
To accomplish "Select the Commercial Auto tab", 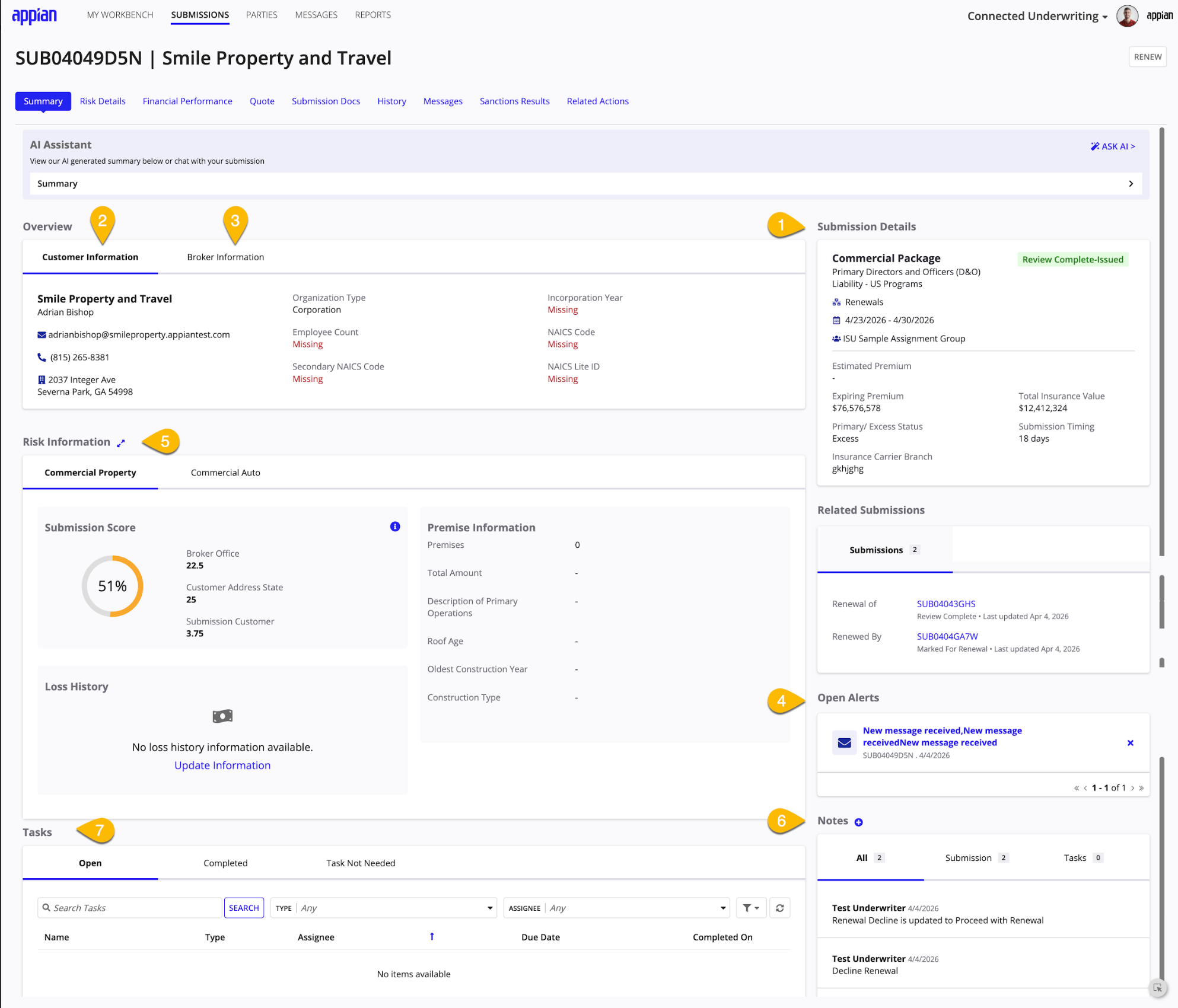I will (225, 473).
